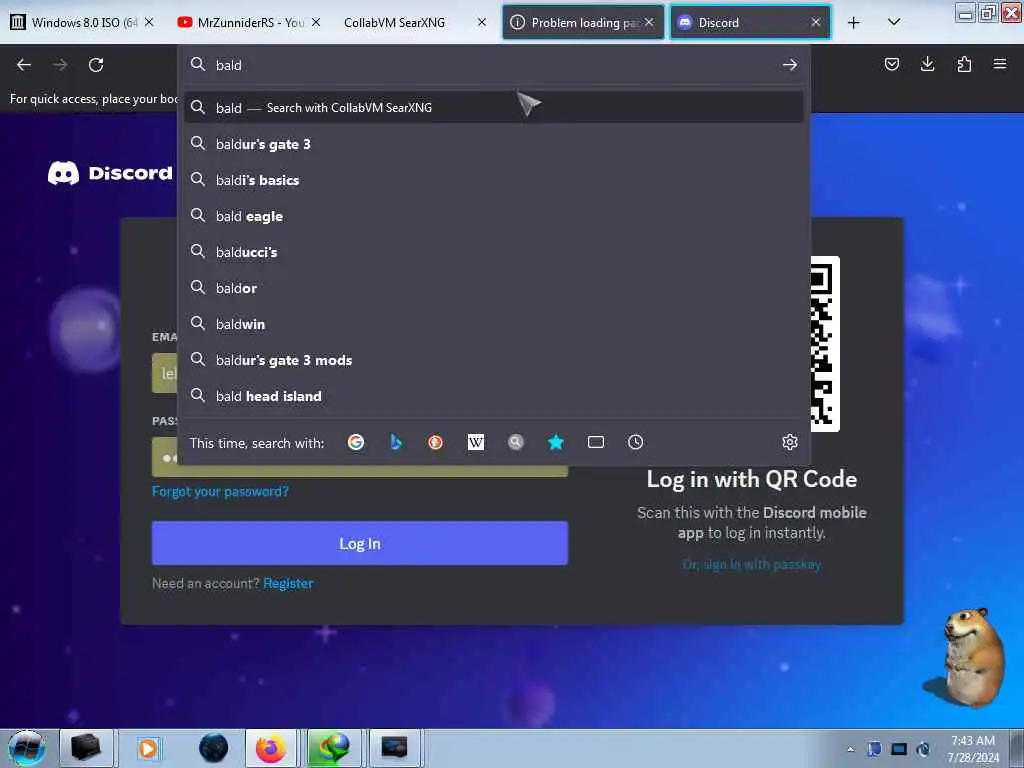
Task: Search this time with DuckDuckGo icon
Action: (x=436, y=443)
